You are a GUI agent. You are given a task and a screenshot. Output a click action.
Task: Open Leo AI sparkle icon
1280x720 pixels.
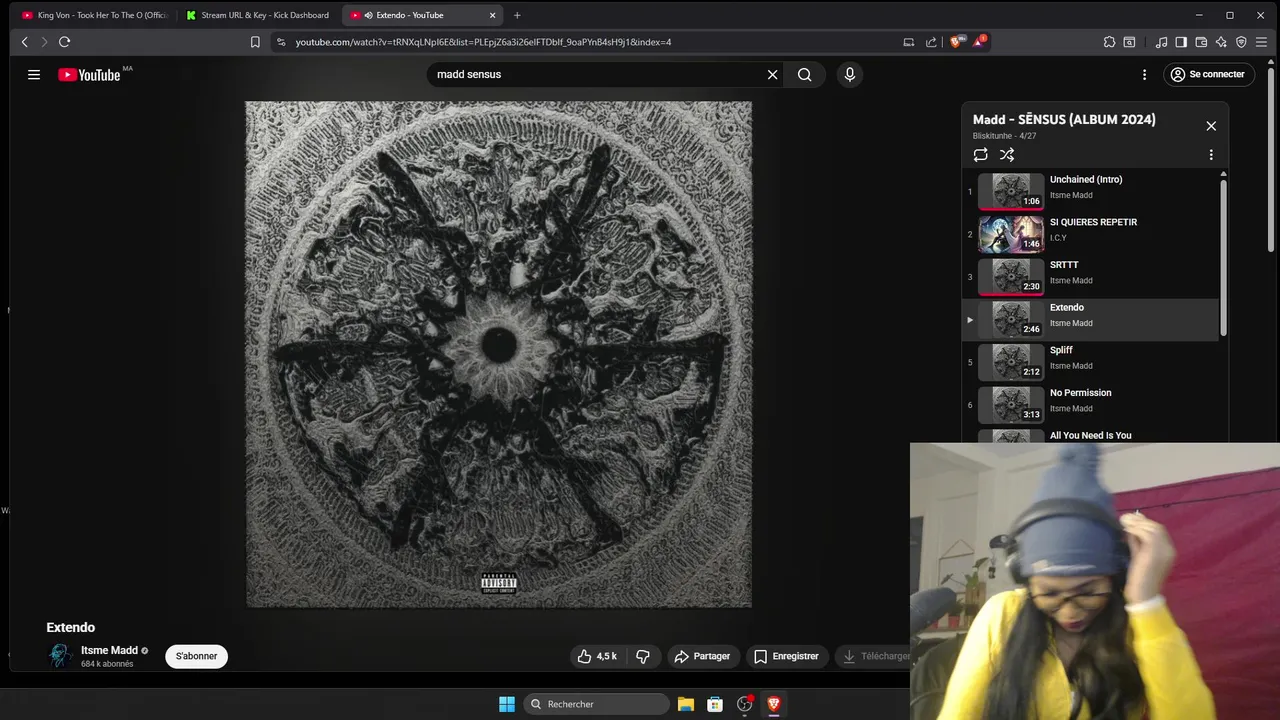point(1221,42)
